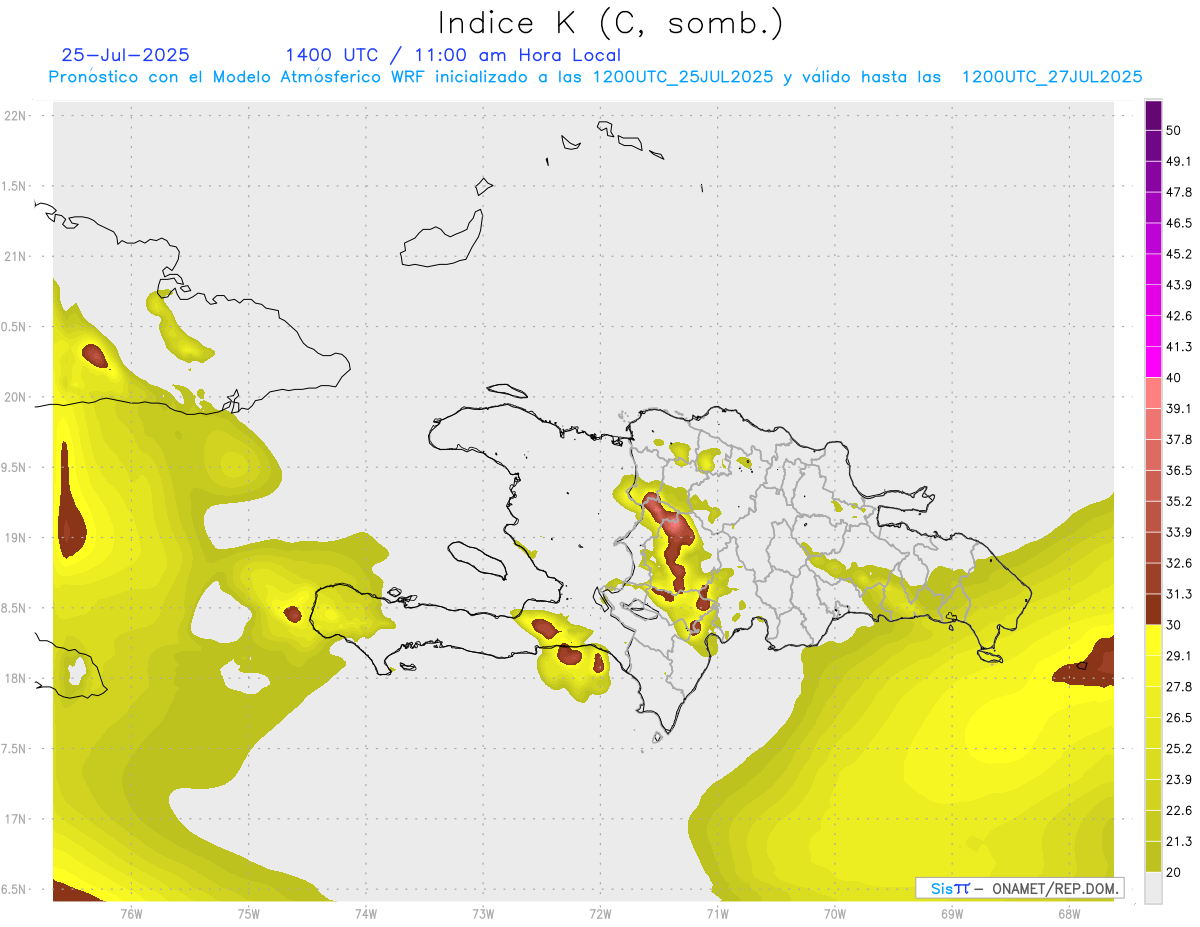
Task: Click the "76W" longitude label
Action: pyautogui.click(x=131, y=913)
